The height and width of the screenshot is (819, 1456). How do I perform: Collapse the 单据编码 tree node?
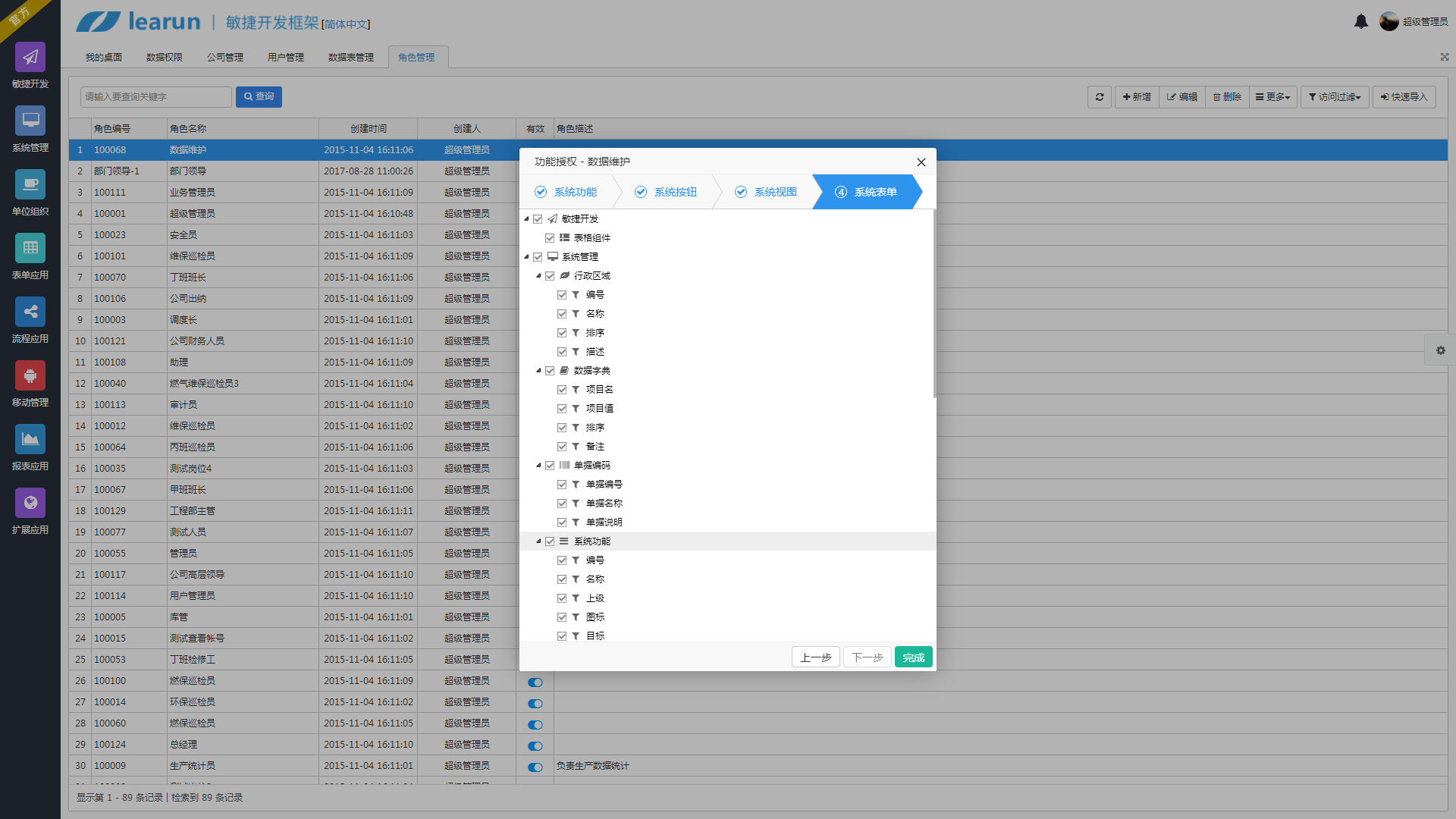coord(538,466)
